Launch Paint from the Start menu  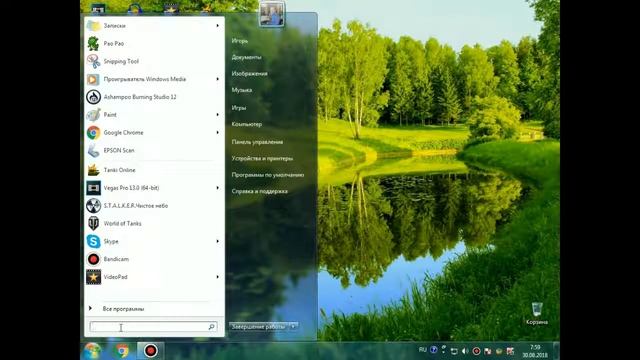coord(154,115)
